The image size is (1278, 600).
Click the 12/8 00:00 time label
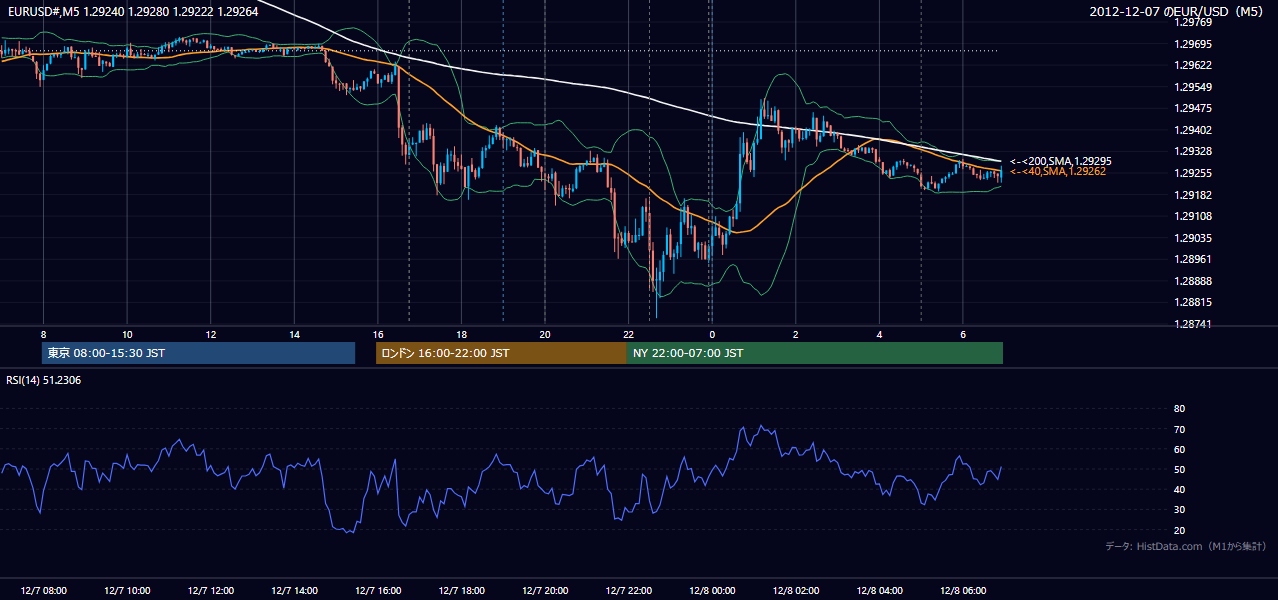[x=712, y=591]
